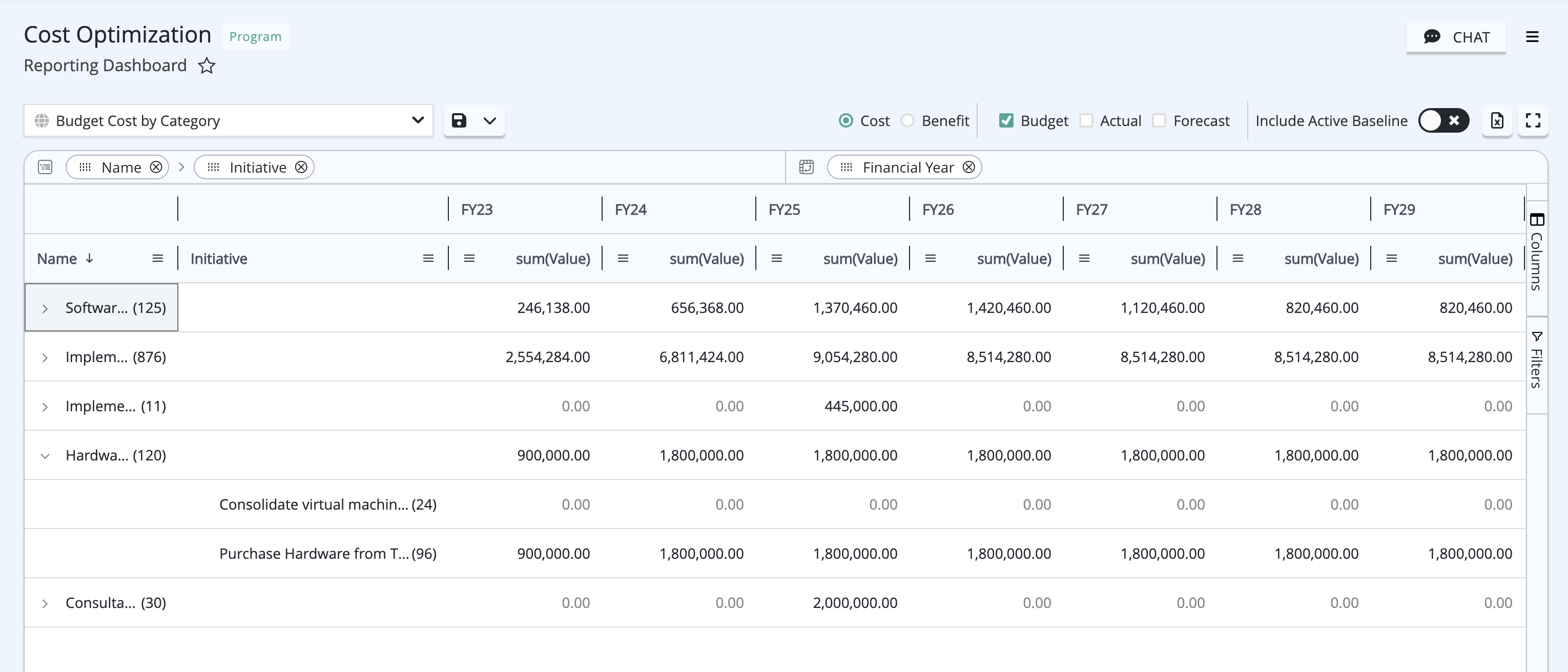Open the FY26 sum(Value) column menu

930,259
